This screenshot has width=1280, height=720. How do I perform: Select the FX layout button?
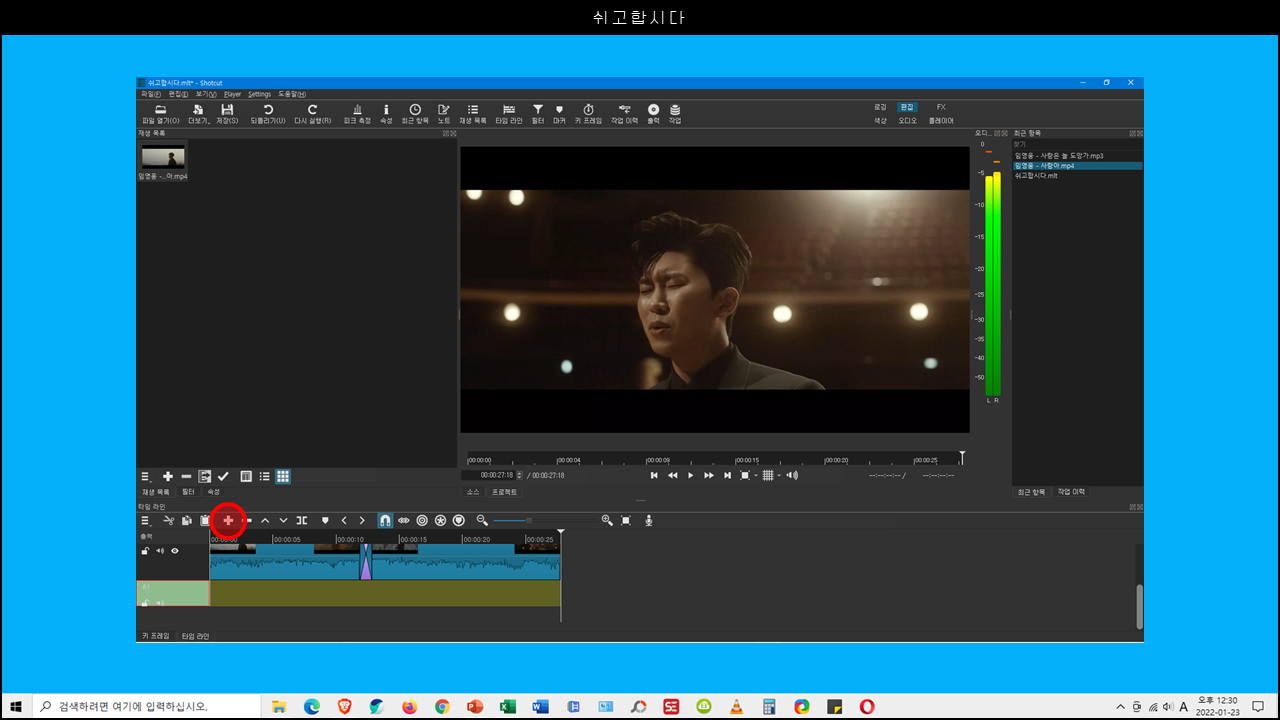click(941, 107)
